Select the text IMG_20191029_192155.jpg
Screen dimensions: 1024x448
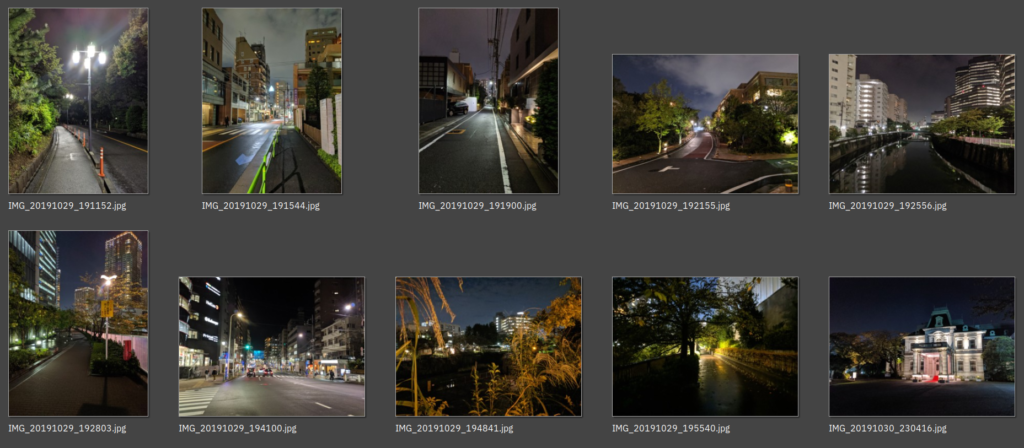point(671,206)
